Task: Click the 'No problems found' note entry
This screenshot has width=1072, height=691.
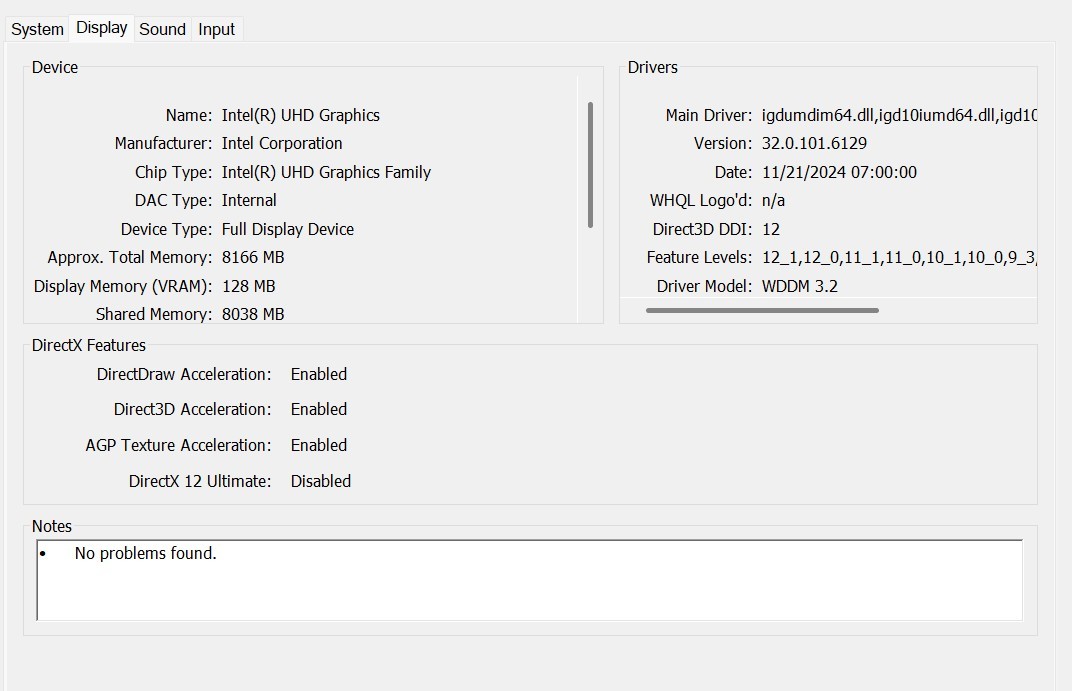Action: [x=146, y=553]
